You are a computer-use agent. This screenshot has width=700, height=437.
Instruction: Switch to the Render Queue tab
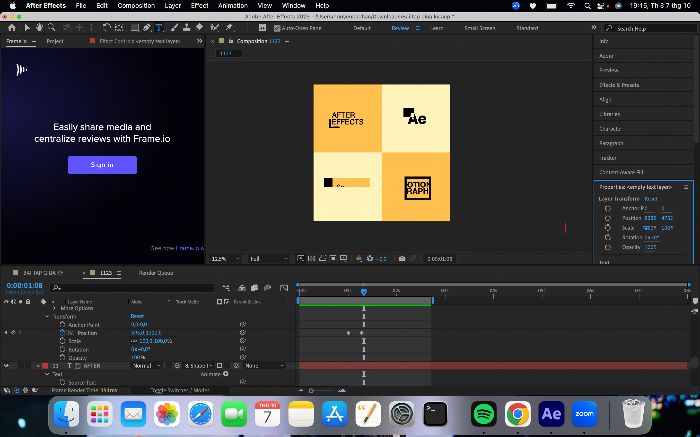click(156, 273)
